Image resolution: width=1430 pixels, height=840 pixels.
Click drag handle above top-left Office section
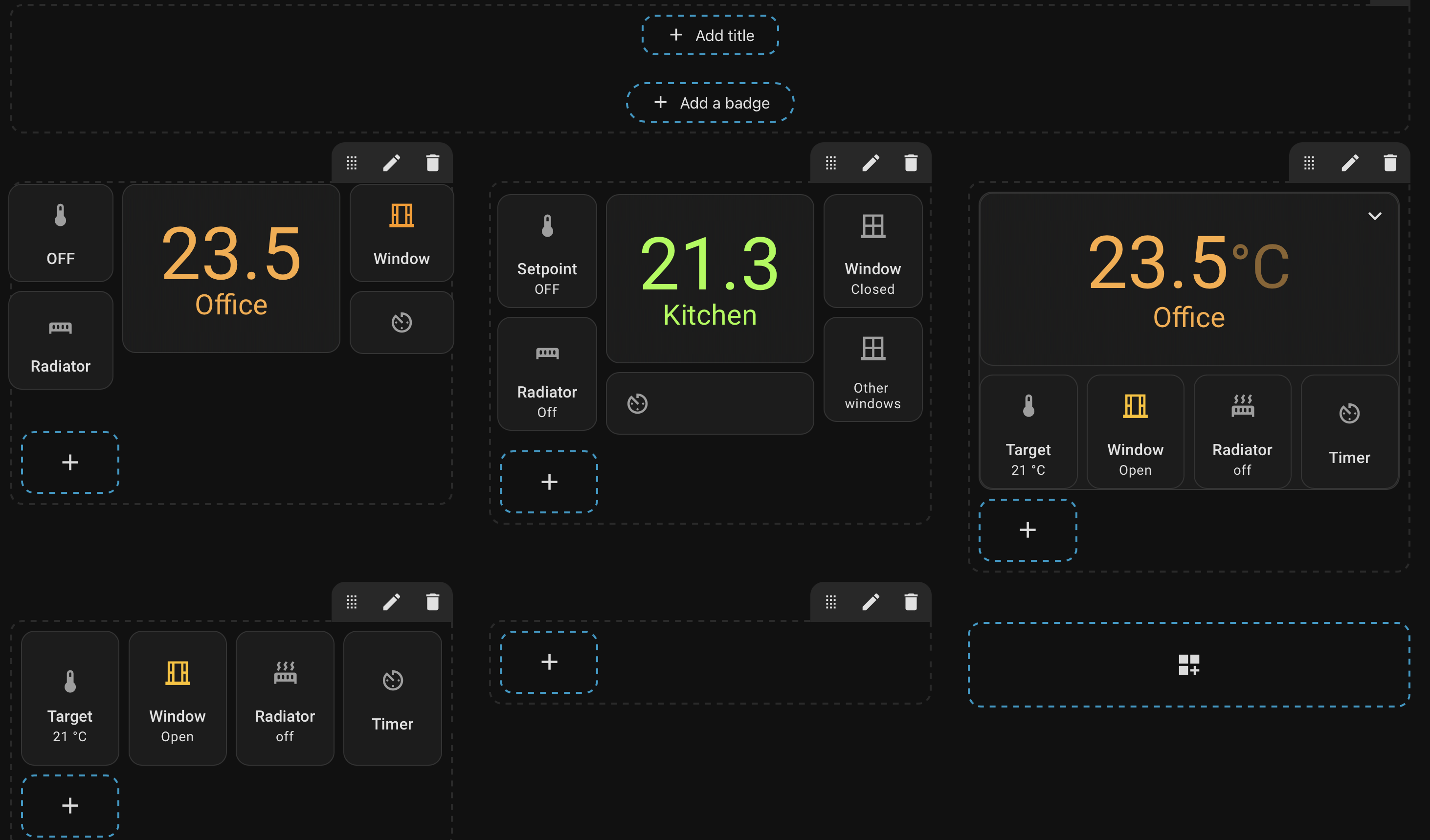351,163
